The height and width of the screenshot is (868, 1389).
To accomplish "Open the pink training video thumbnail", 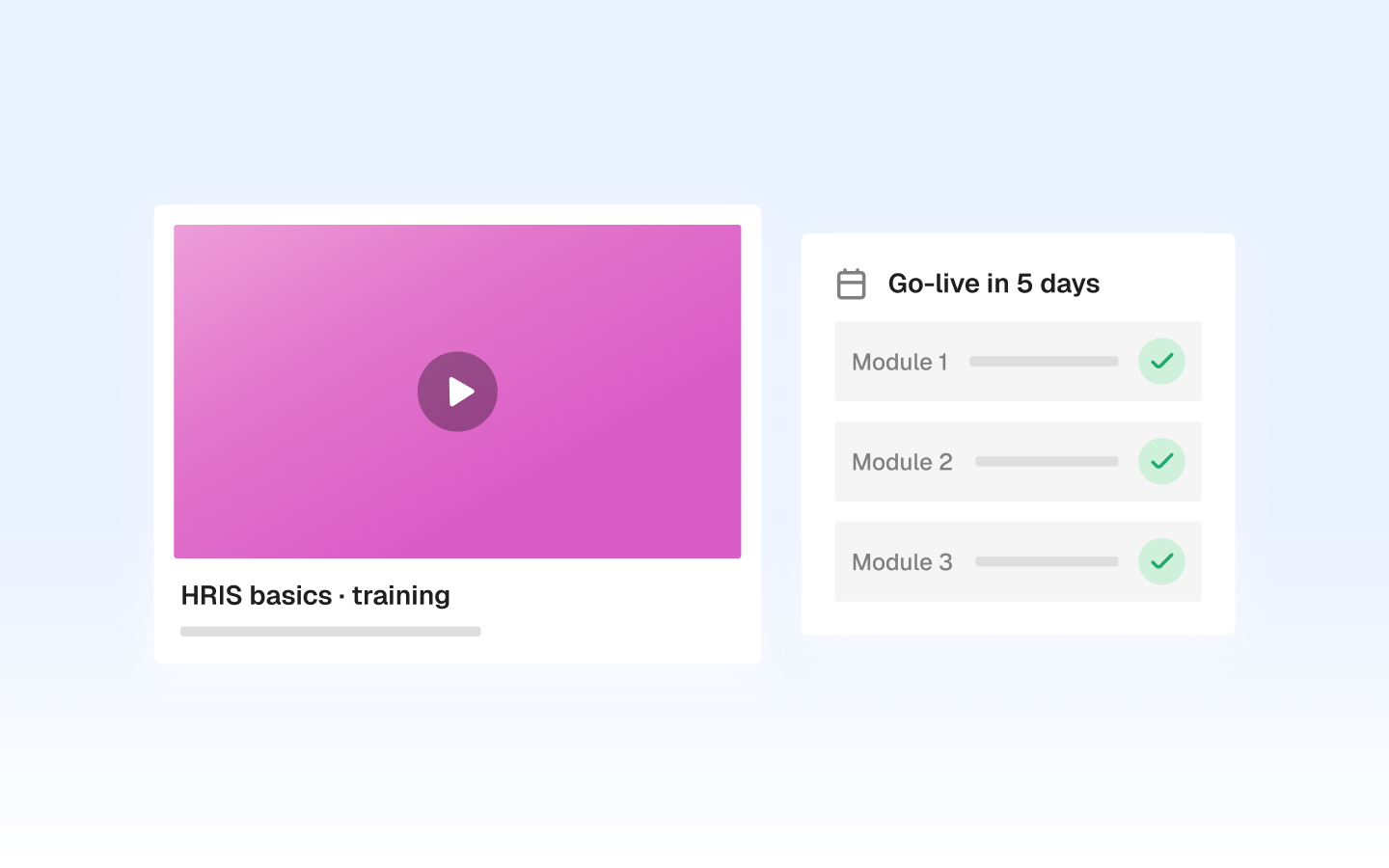I will click(x=457, y=392).
